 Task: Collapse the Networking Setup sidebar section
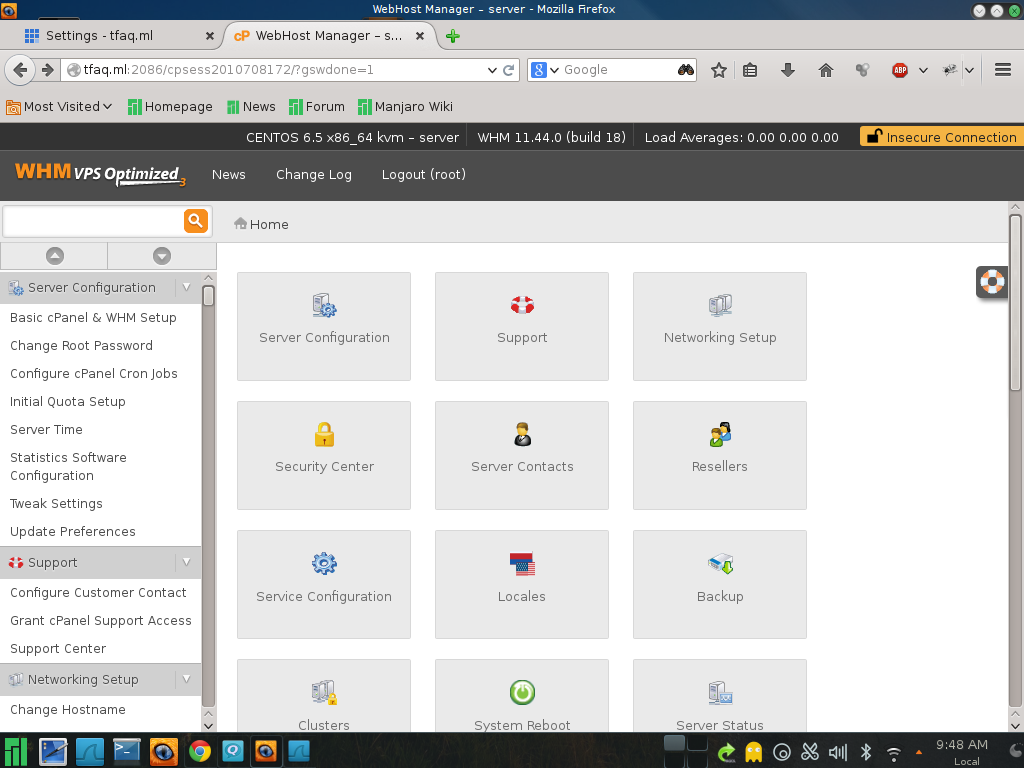coord(186,679)
